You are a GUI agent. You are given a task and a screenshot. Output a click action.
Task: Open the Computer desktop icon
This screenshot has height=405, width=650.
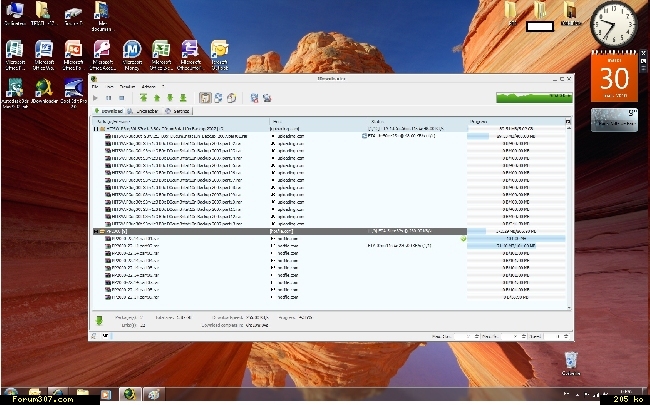15,14
